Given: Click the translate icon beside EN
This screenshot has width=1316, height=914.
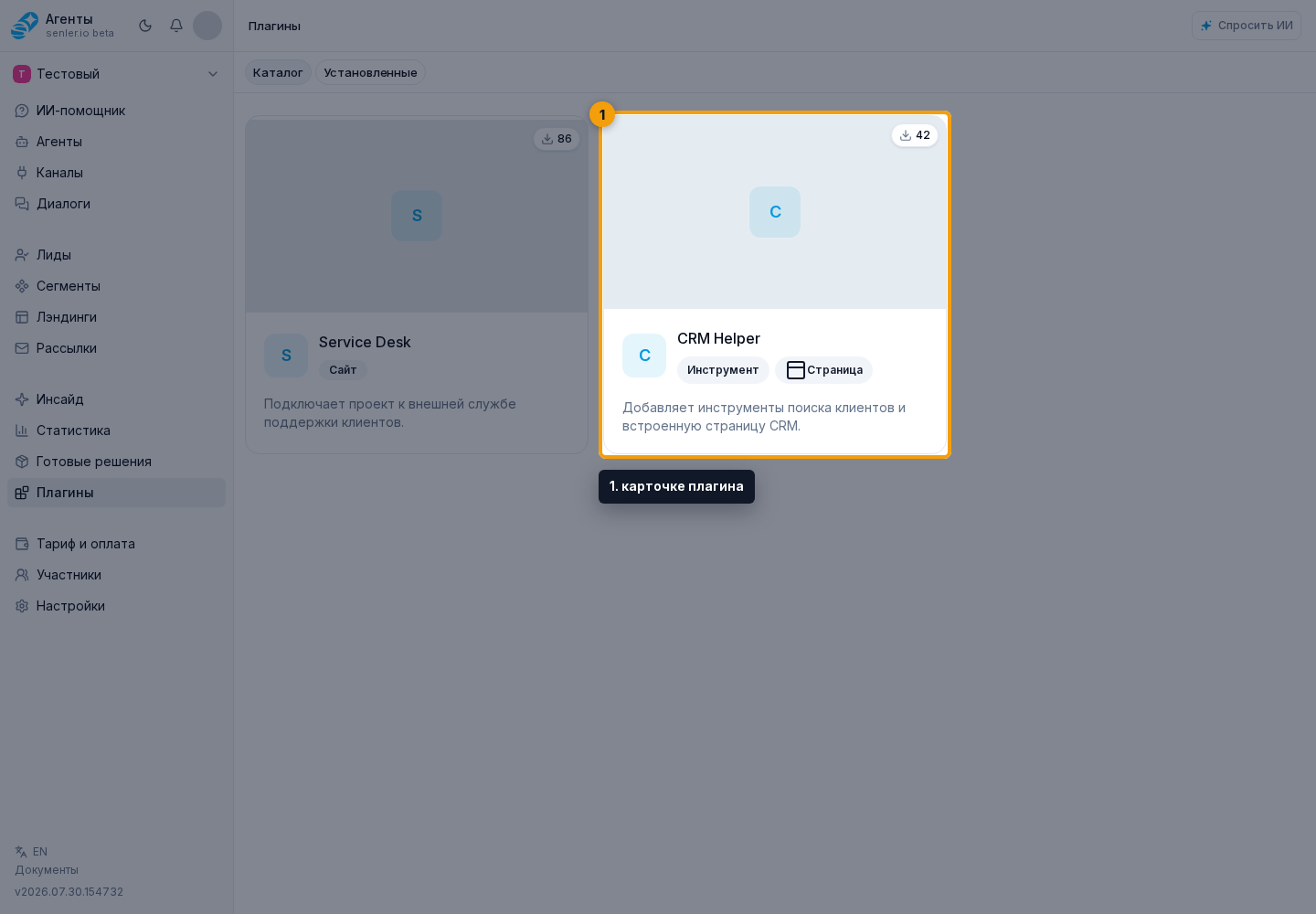Looking at the screenshot, I should [x=21, y=852].
